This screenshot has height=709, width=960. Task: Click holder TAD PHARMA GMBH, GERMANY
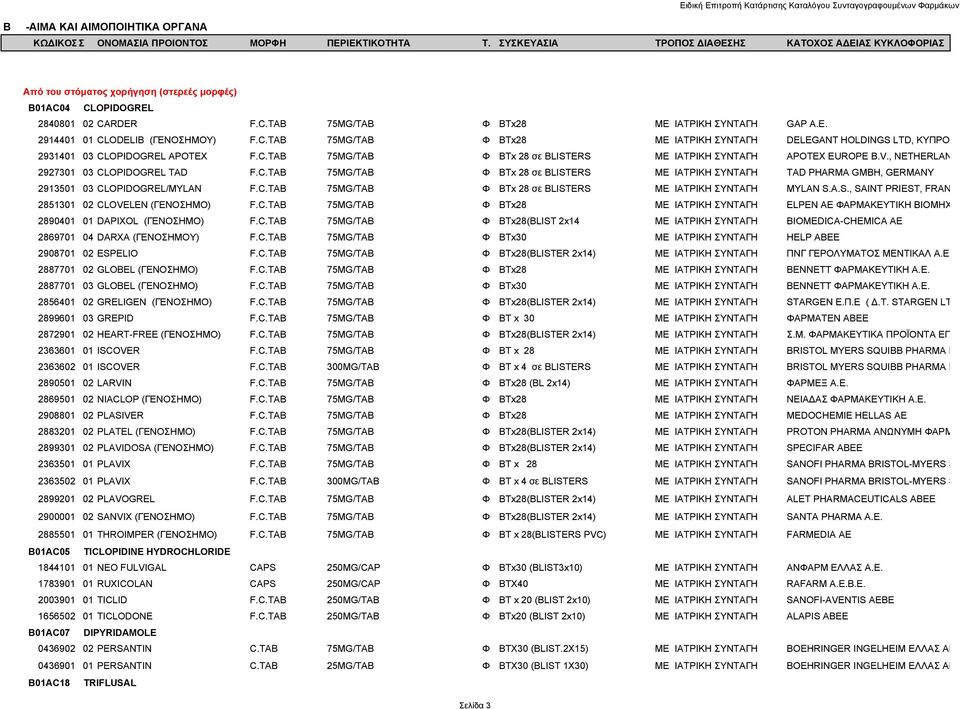click(860, 172)
